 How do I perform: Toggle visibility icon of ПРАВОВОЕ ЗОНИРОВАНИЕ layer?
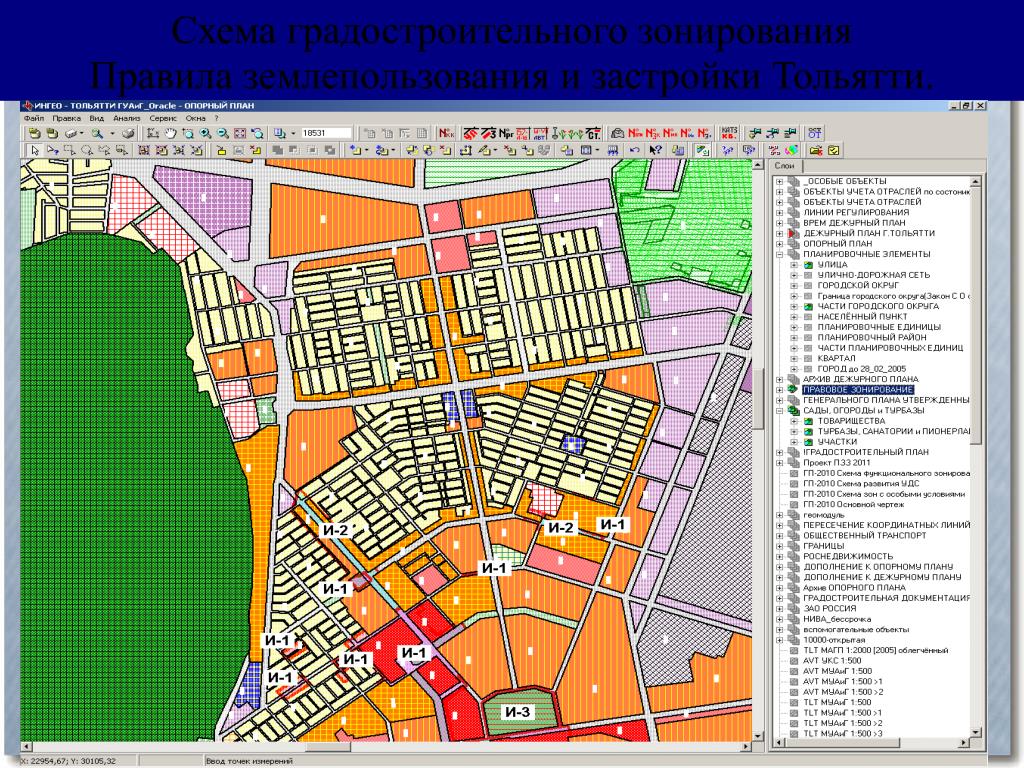coord(793,390)
